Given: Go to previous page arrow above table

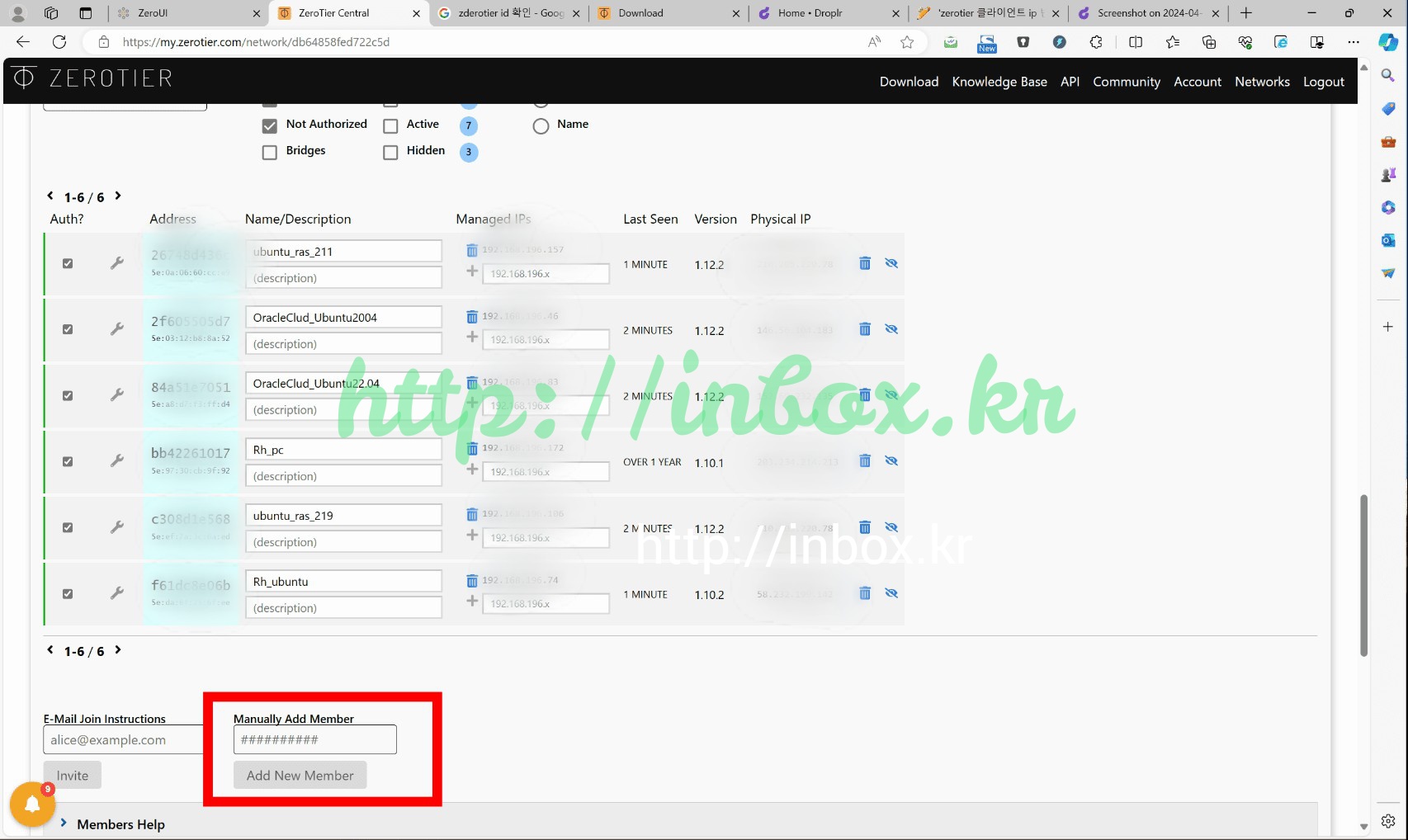Looking at the screenshot, I should [x=50, y=196].
